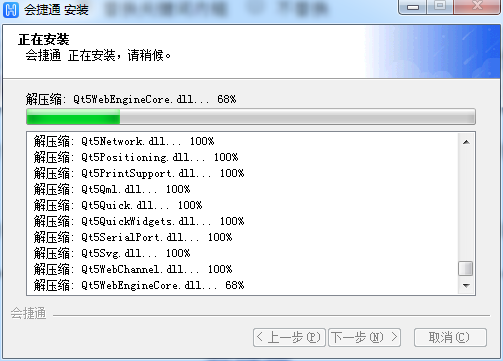Click the 取消(C) cancel button
This screenshot has height=361, width=503.
point(450,338)
